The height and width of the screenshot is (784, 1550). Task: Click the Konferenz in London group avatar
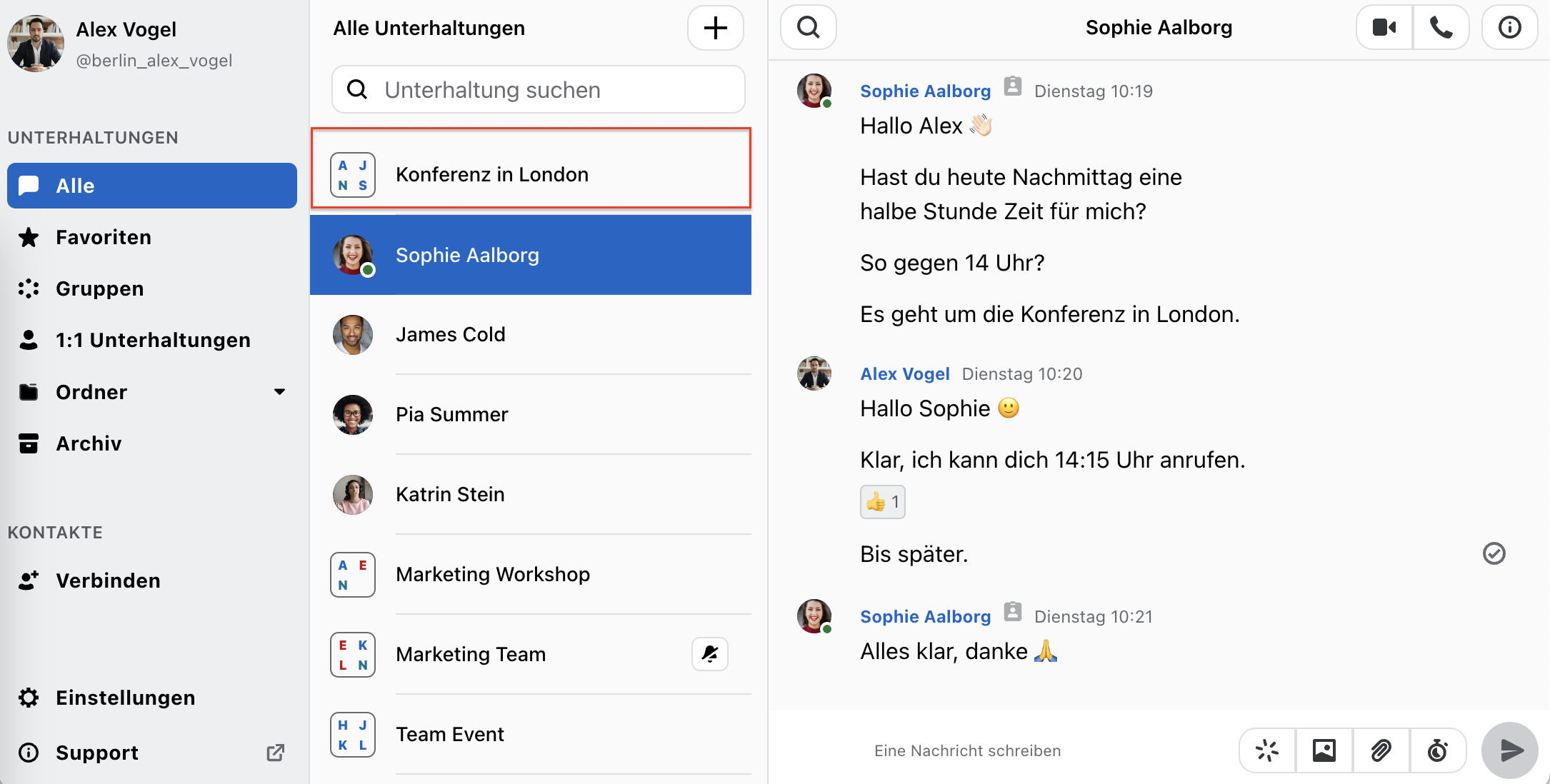353,175
